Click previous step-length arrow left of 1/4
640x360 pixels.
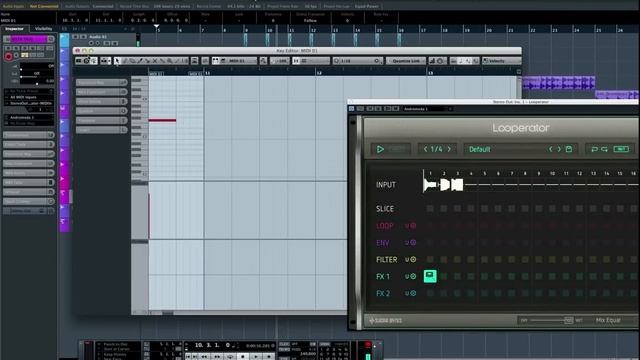pos(425,149)
